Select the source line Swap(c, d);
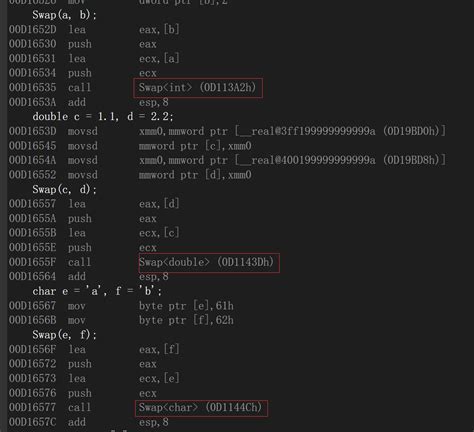The width and height of the screenshot is (474, 432). click(x=64, y=190)
